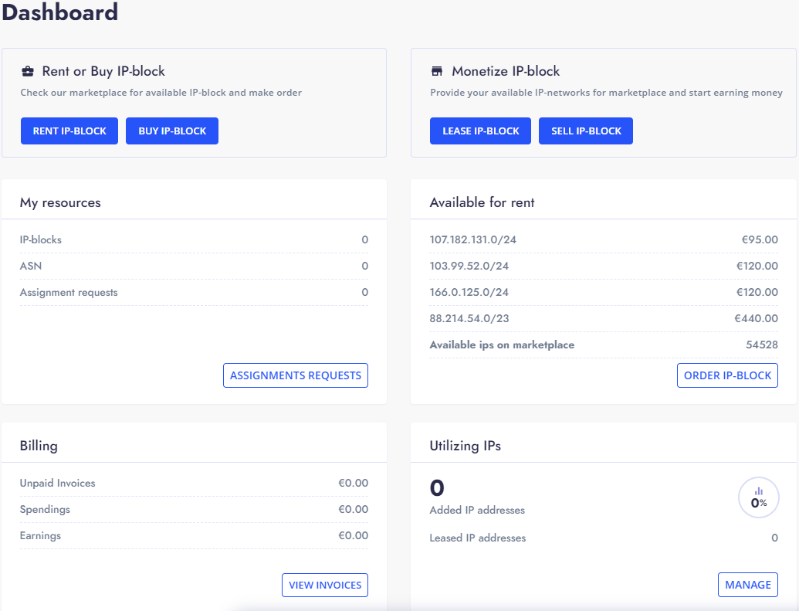Choose the SELL IP-BLOCK button
The width and height of the screenshot is (799, 611).
(x=586, y=131)
